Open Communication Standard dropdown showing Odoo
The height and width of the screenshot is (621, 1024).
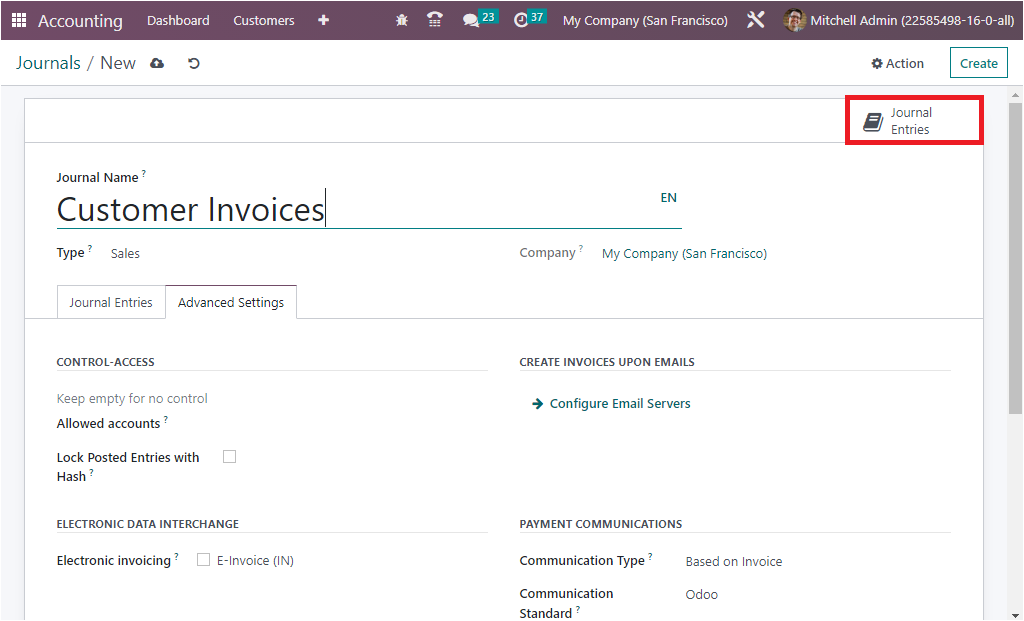pos(701,594)
